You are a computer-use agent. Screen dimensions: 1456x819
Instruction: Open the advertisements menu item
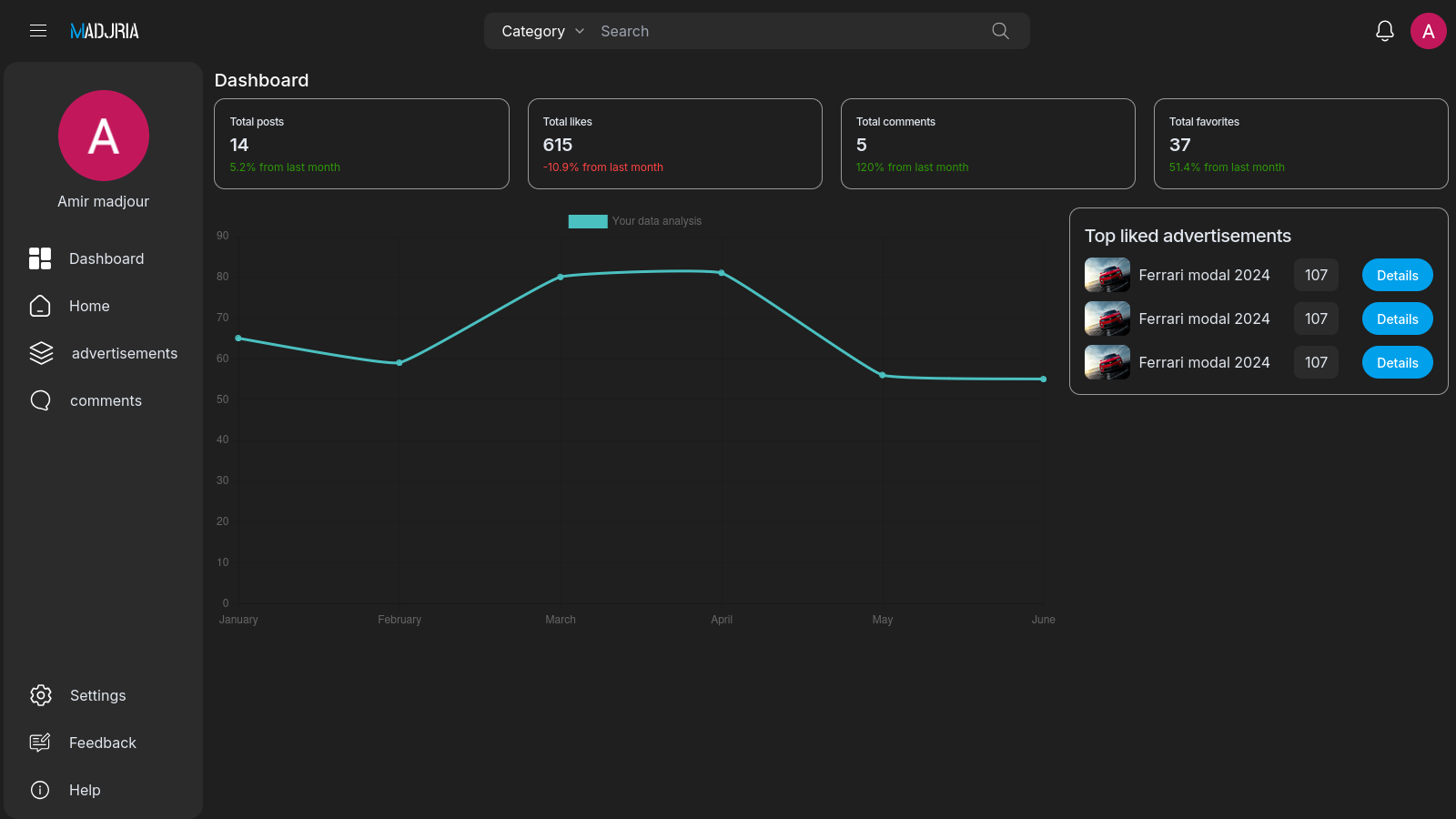point(124,353)
